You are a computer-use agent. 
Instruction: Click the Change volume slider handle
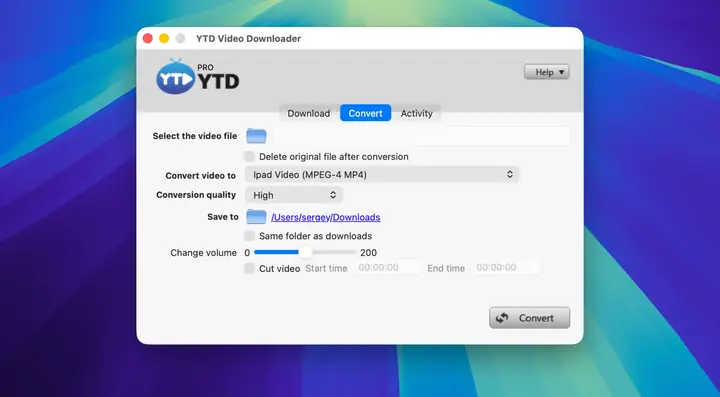[304, 252]
